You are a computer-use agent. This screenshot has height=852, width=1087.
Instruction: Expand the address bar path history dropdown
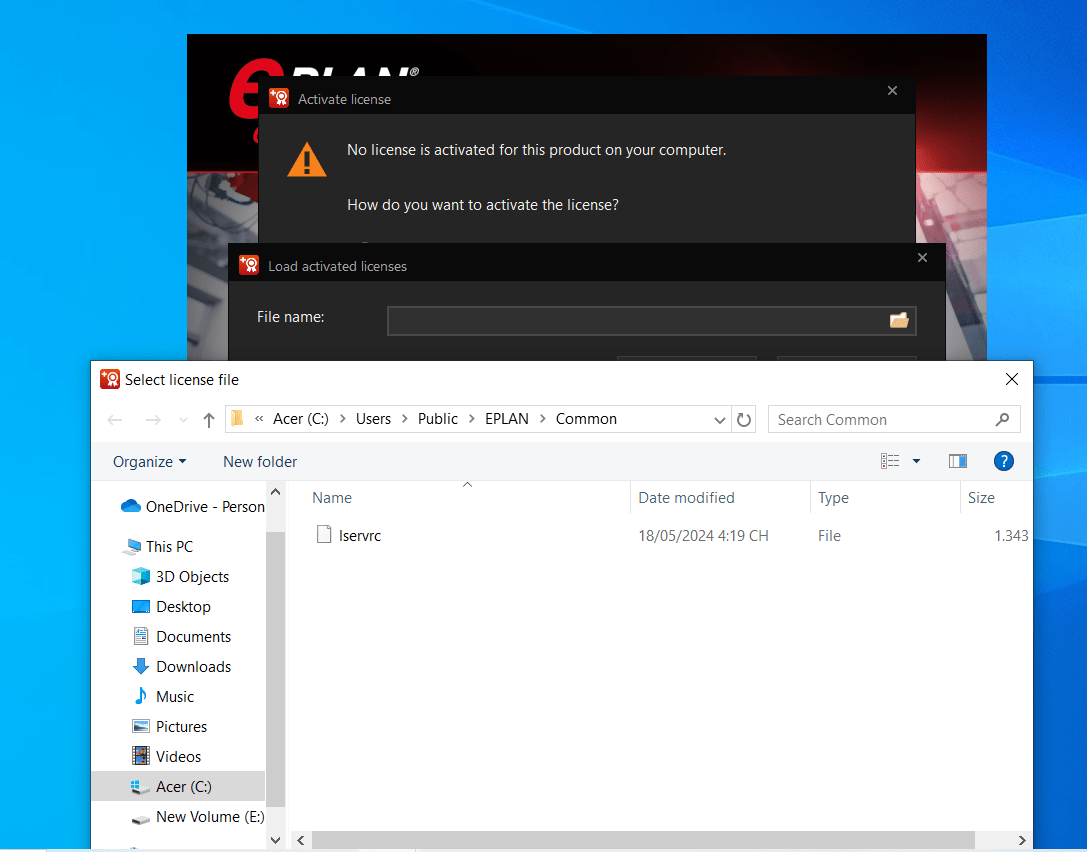click(720, 420)
